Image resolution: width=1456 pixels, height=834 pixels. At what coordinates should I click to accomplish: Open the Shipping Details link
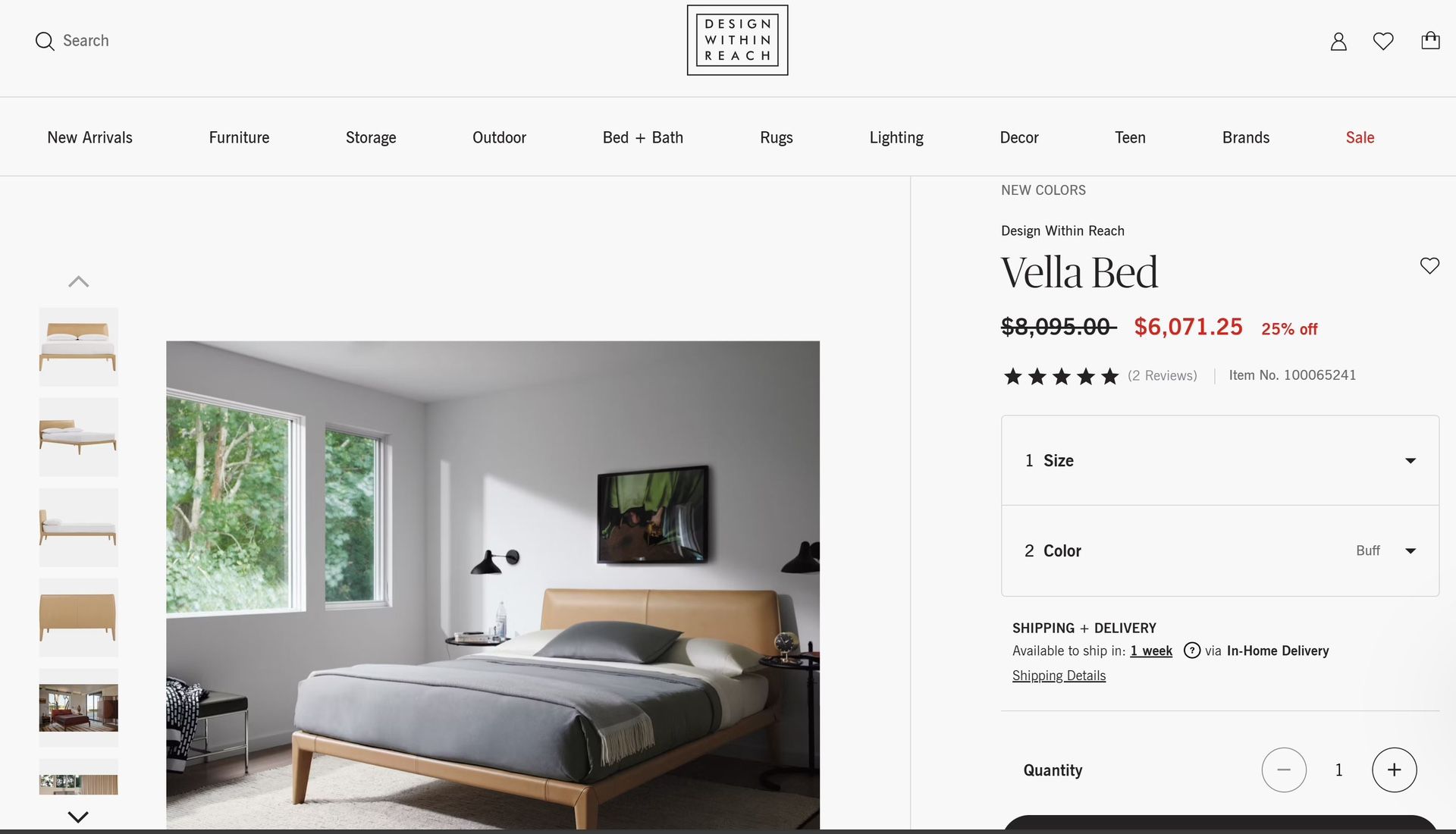(x=1059, y=676)
